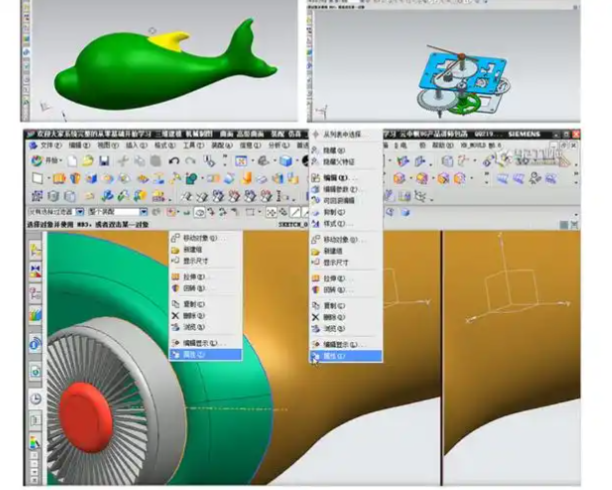The width and height of the screenshot is (612, 490).
Task: Expand the 开始 (Start) dropdown
Action: tap(50, 161)
